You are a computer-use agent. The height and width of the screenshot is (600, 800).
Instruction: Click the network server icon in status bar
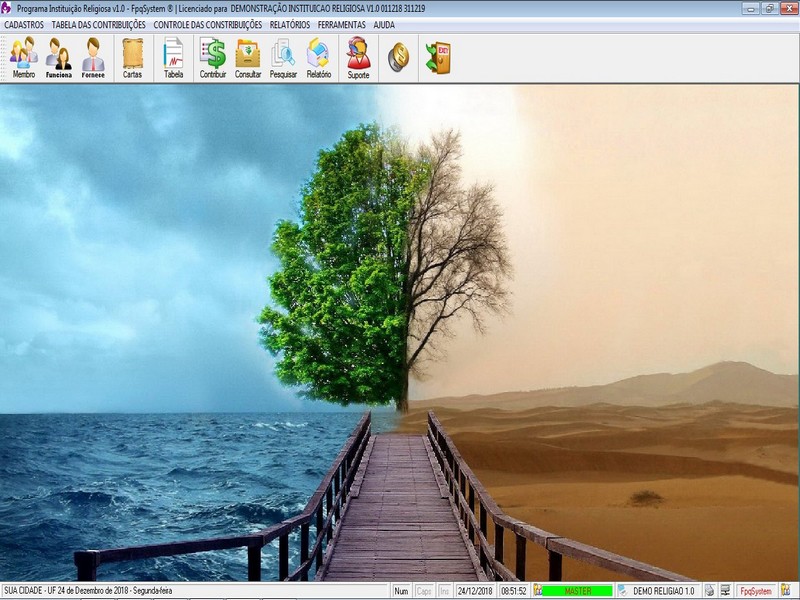coord(726,591)
